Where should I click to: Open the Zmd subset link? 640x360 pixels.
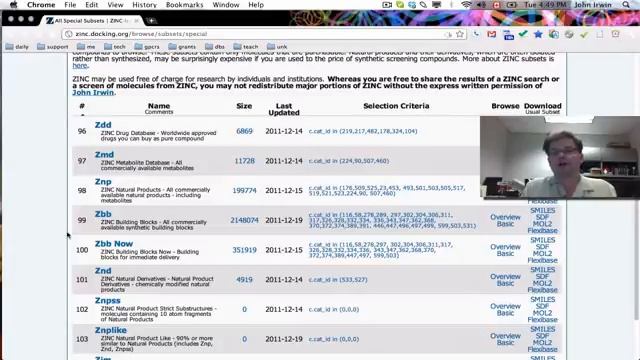(104, 155)
